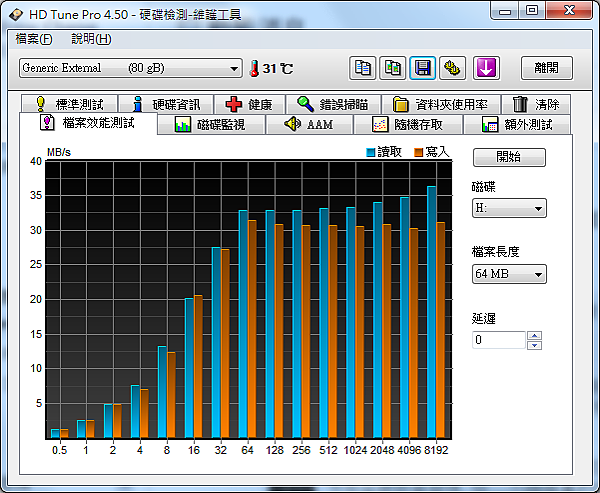Select the 檔案效能測試 tab
This screenshot has height=493, width=600.
[x=88, y=123]
